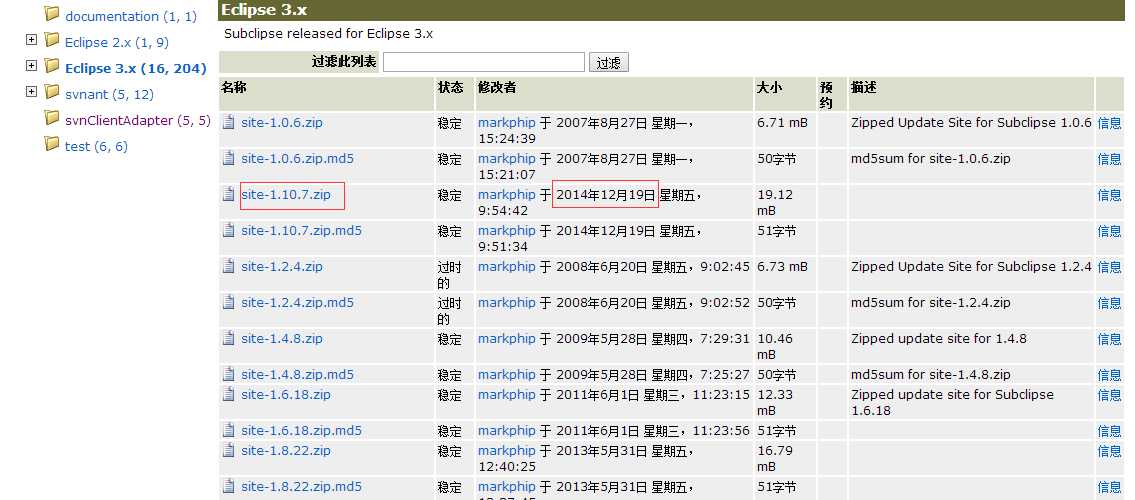Image resolution: width=1135 pixels, height=500 pixels.
Task: Download site-1.6.18.zip
Action: [286, 395]
